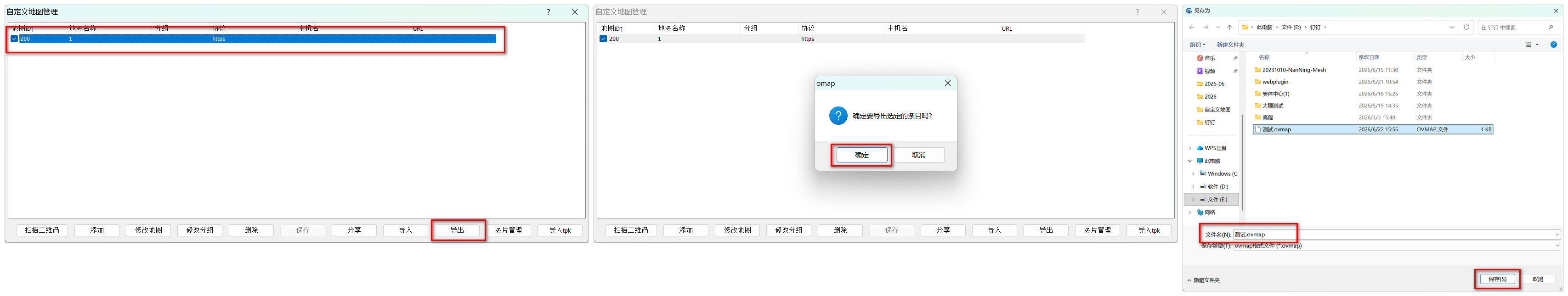
Task: Click 取消 in the omap dialog
Action: point(918,155)
